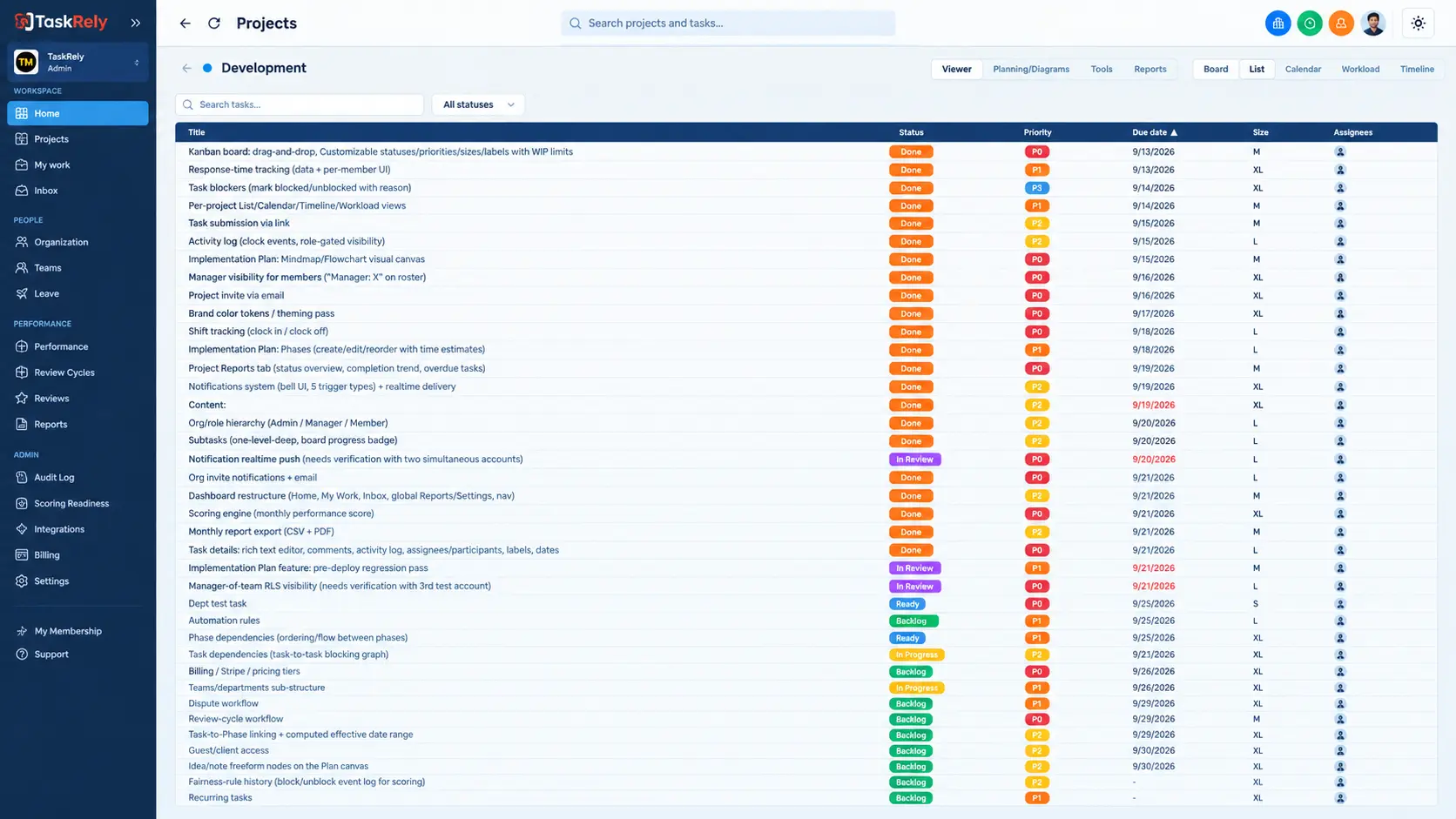
Task: Focus the Search projects and tasks field
Action: (728, 23)
